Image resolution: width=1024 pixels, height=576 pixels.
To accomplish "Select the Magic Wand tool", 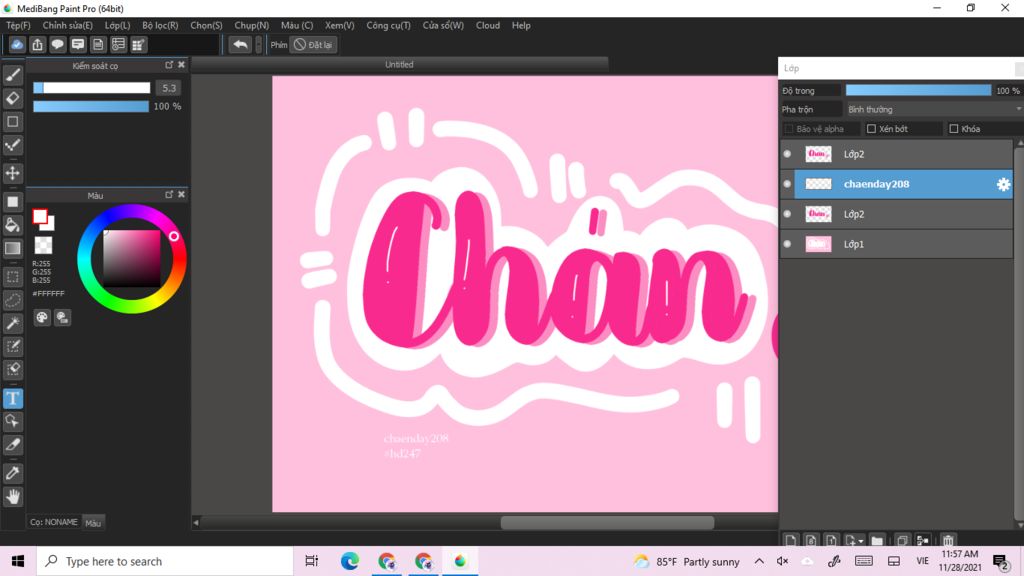I will (12, 323).
